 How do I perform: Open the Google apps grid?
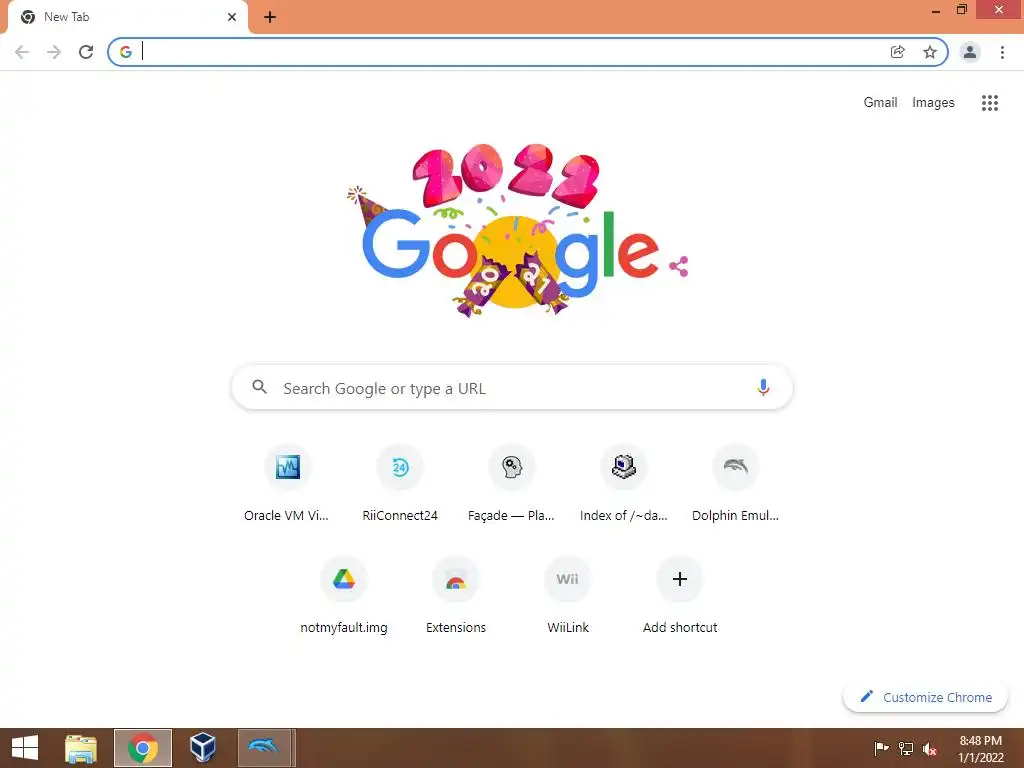pos(990,103)
